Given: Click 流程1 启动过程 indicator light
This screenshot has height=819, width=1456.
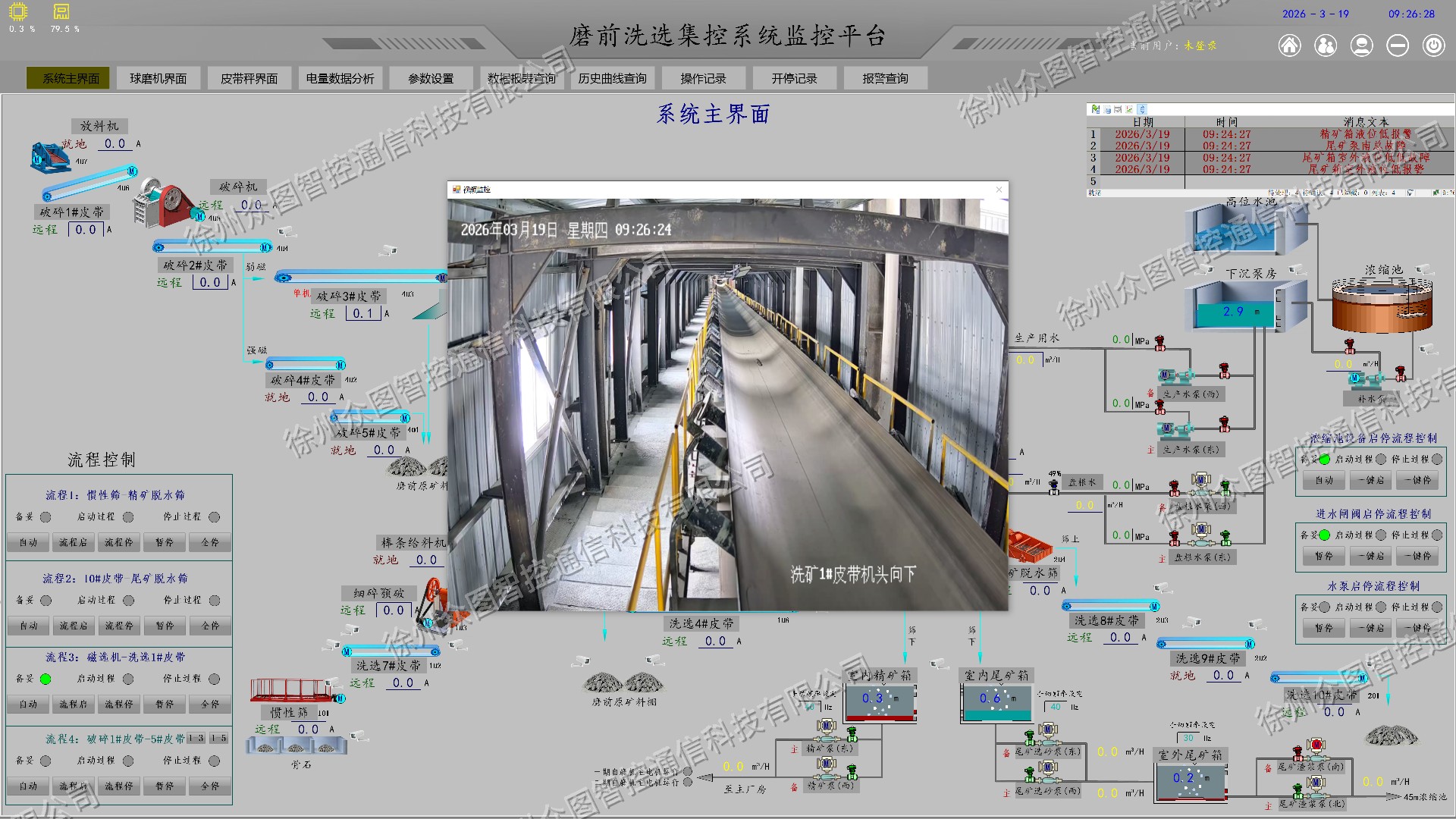Looking at the screenshot, I should (128, 517).
